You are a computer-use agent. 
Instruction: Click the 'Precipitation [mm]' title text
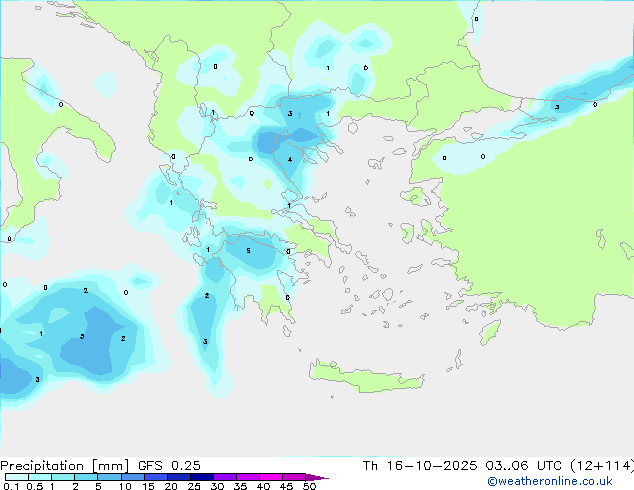[65, 466]
